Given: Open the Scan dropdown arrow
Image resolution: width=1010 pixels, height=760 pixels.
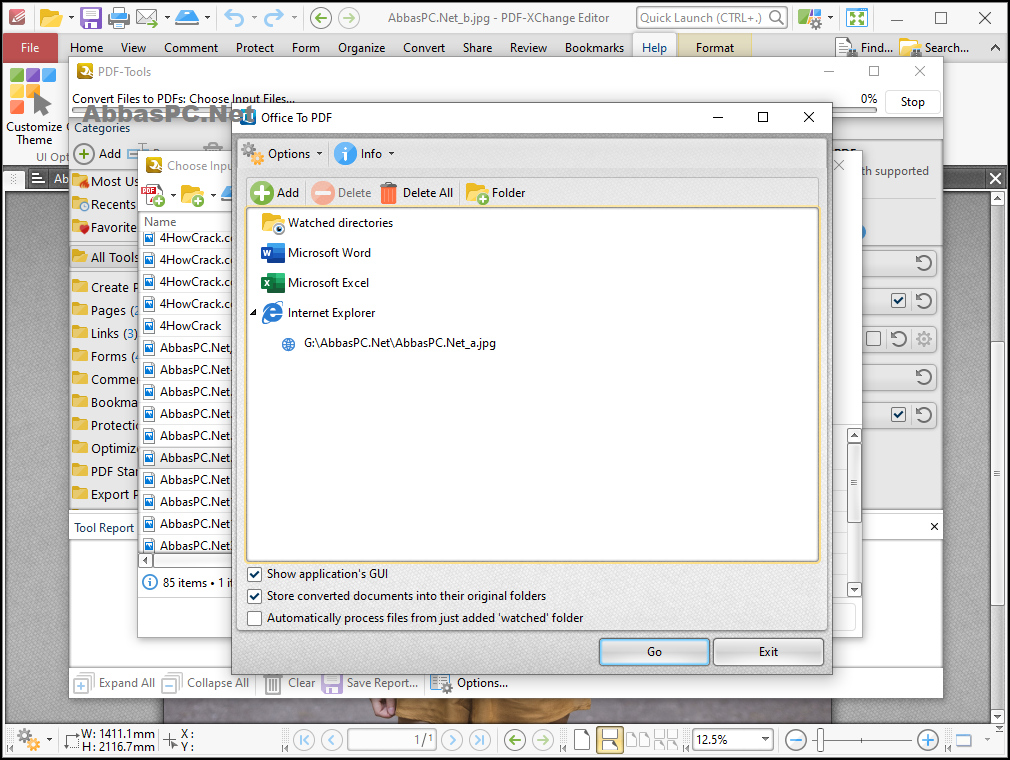Looking at the screenshot, I should (207, 18).
